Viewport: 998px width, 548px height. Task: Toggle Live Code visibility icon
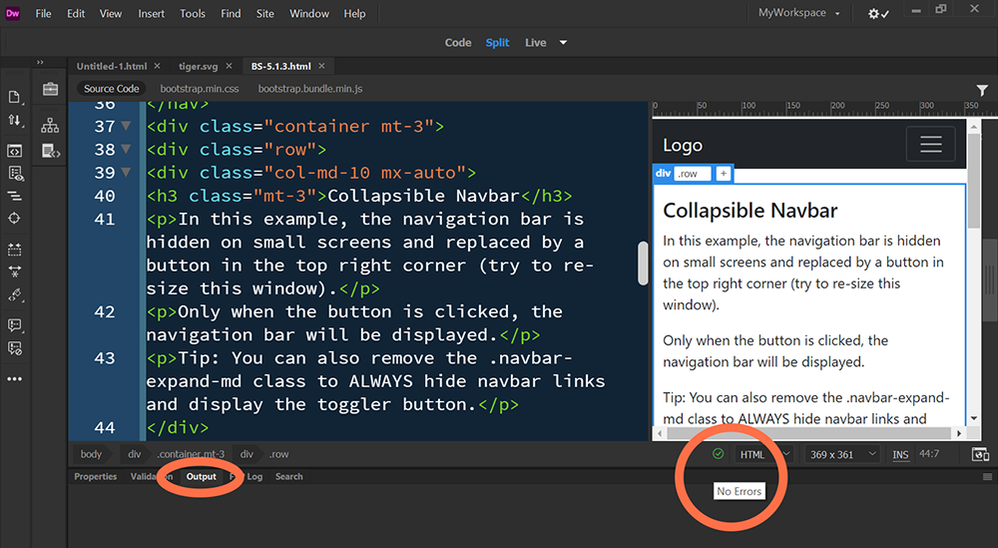click(x=14, y=174)
